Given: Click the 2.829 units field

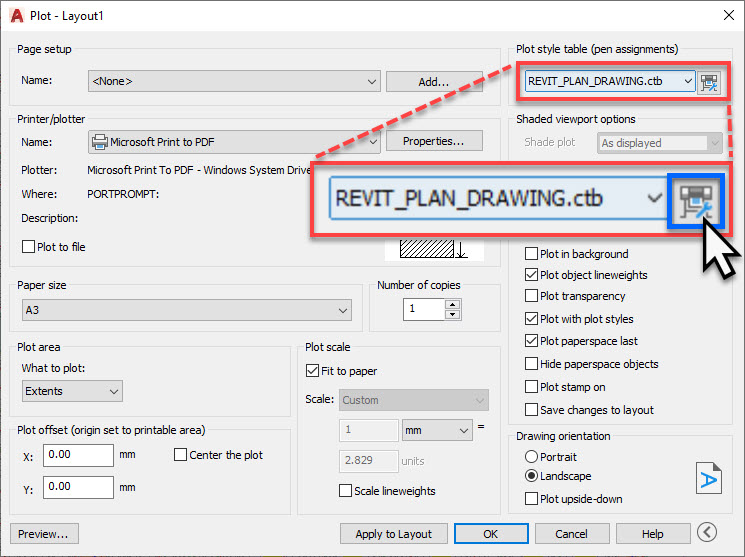Looking at the screenshot, I should pyautogui.click(x=369, y=461).
